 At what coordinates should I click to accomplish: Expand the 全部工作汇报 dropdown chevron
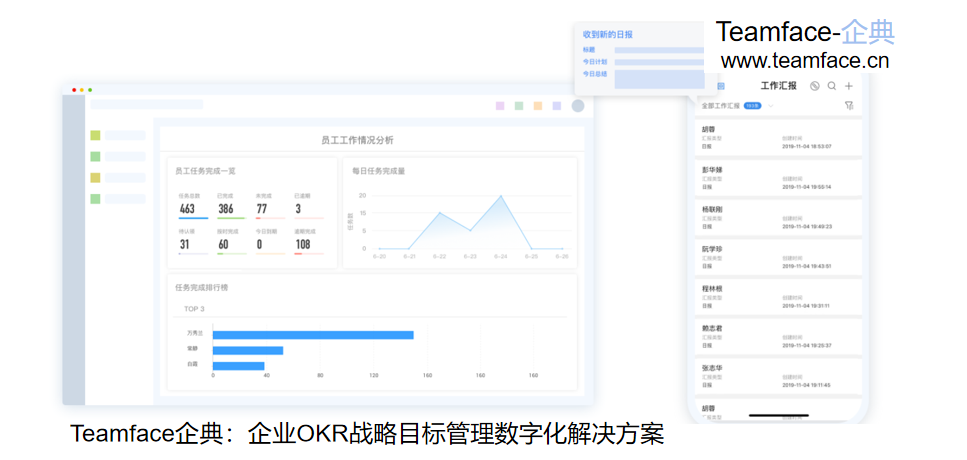[x=770, y=106]
